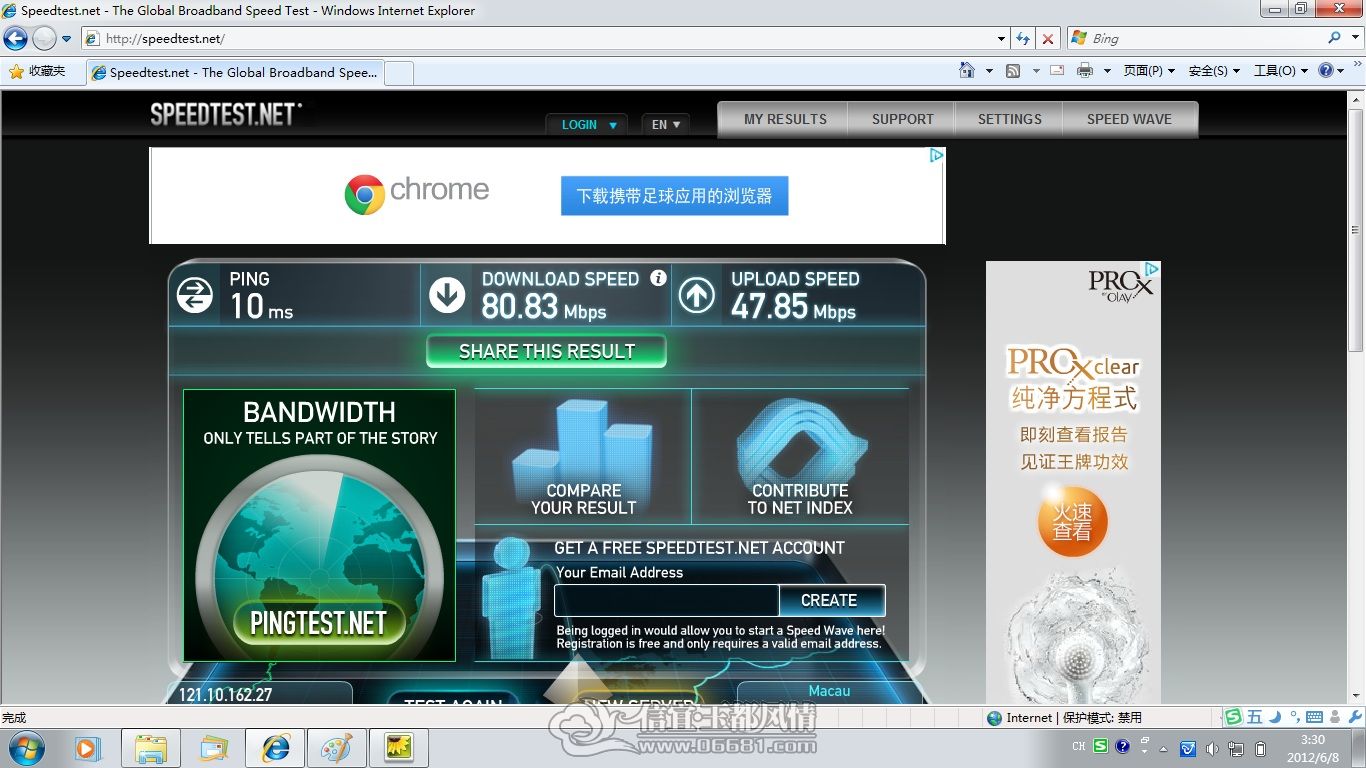1366x768 pixels.
Task: Open the SETTINGS tab
Action: (1009, 119)
